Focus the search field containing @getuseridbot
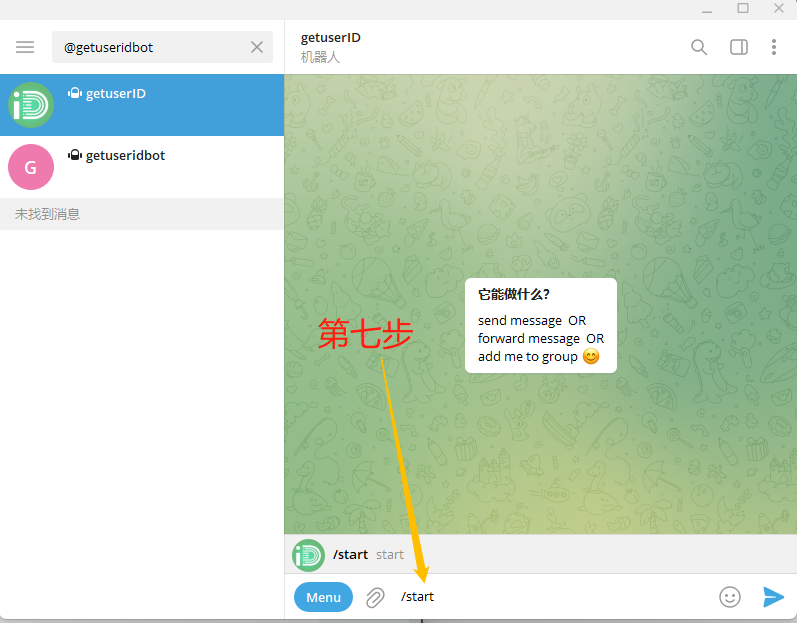 pos(162,47)
